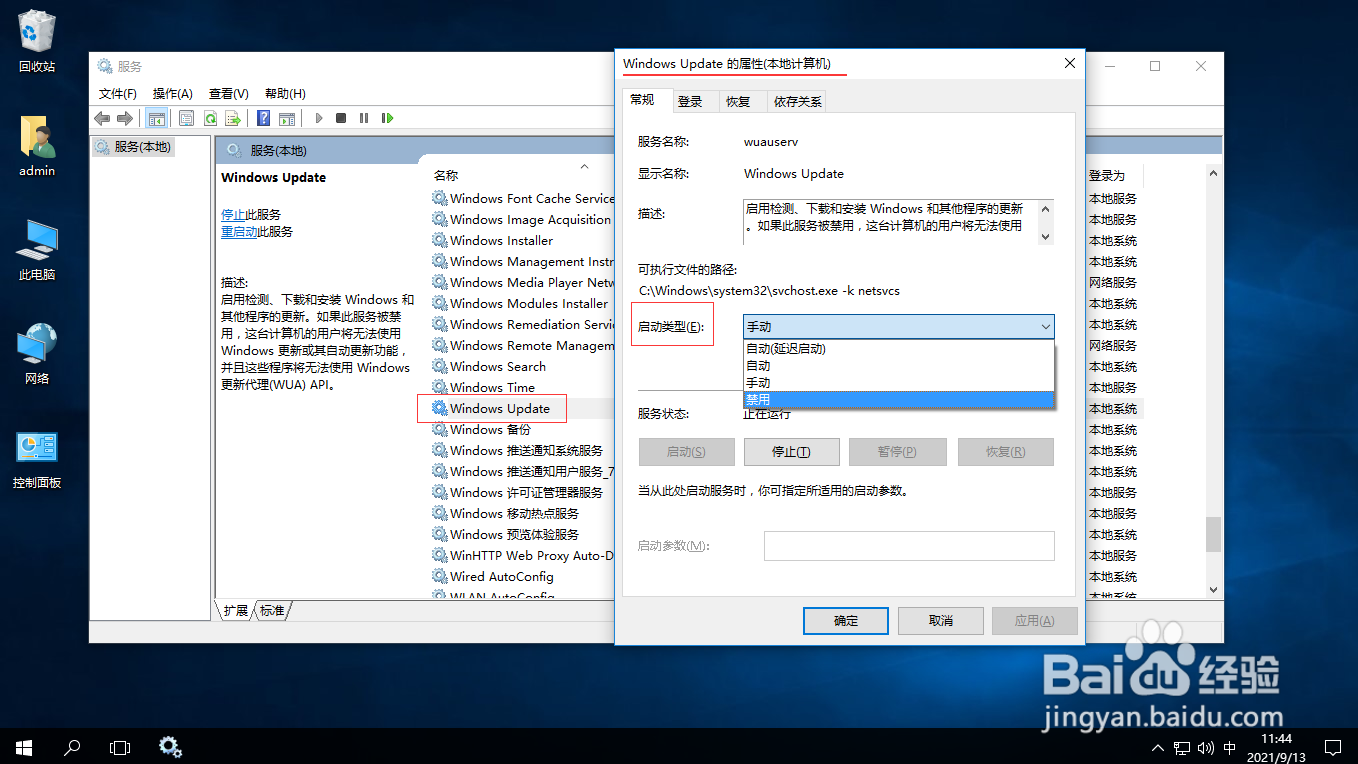Click the gear icon beside Windows Search

click(440, 366)
